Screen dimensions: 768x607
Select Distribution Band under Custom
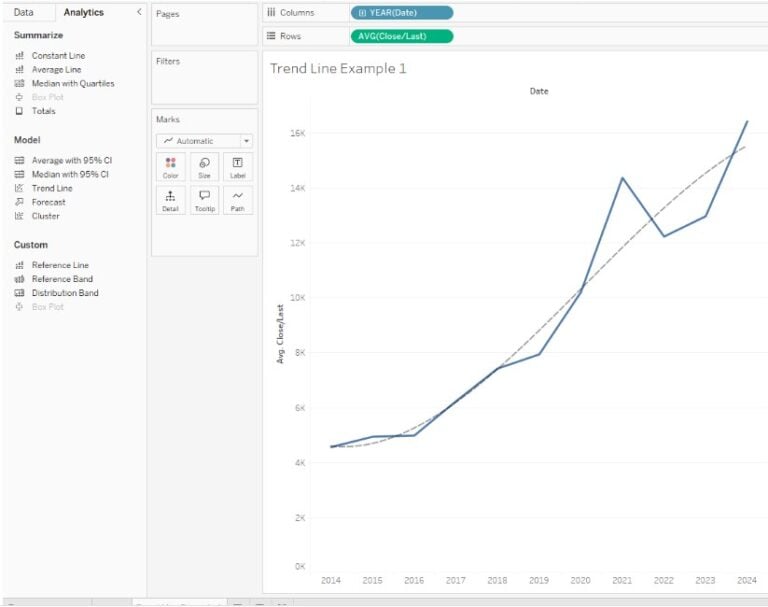(64, 293)
